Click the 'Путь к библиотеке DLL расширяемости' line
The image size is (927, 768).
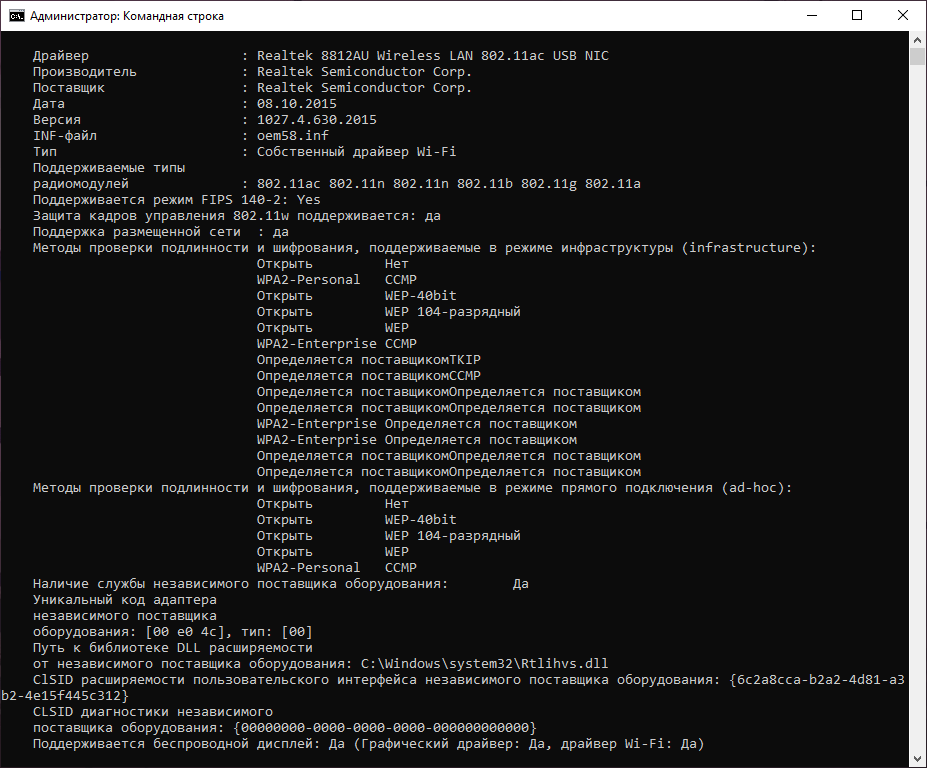pyautogui.click(x=173, y=647)
